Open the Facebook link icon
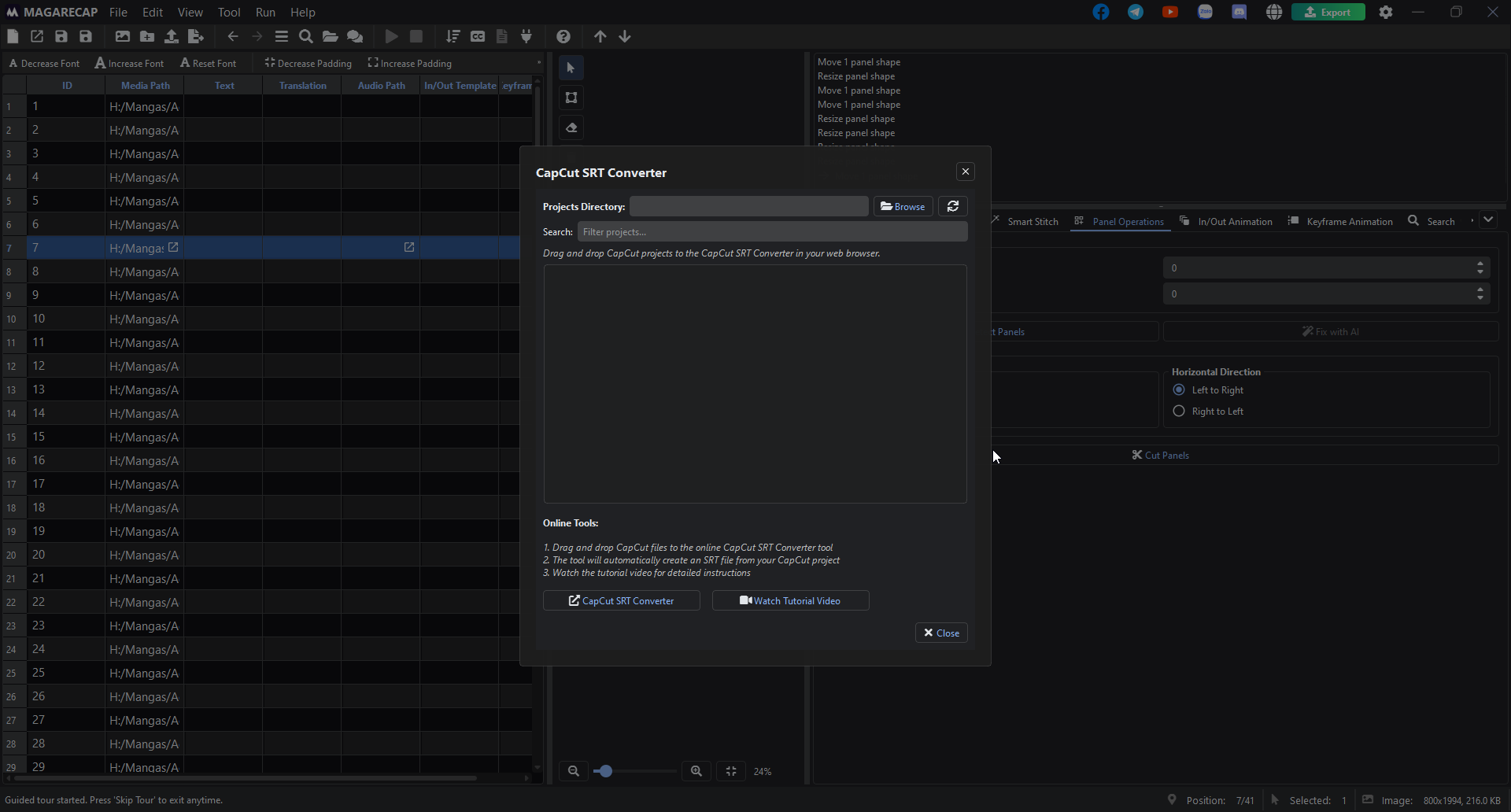 [x=1101, y=12]
